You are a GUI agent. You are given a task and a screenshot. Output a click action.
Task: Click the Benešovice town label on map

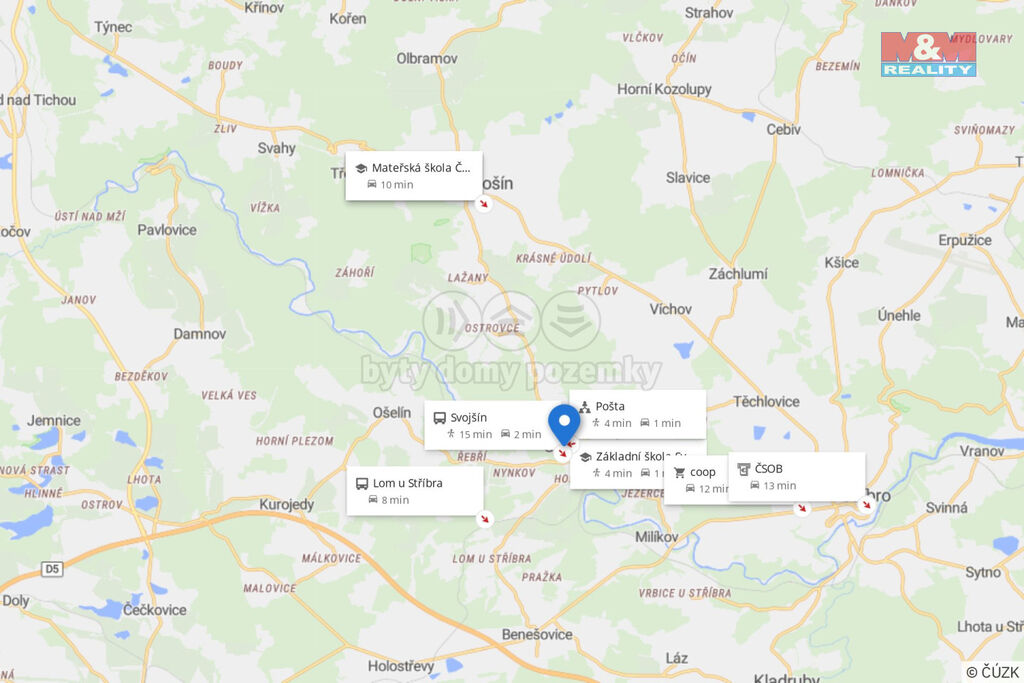click(537, 634)
